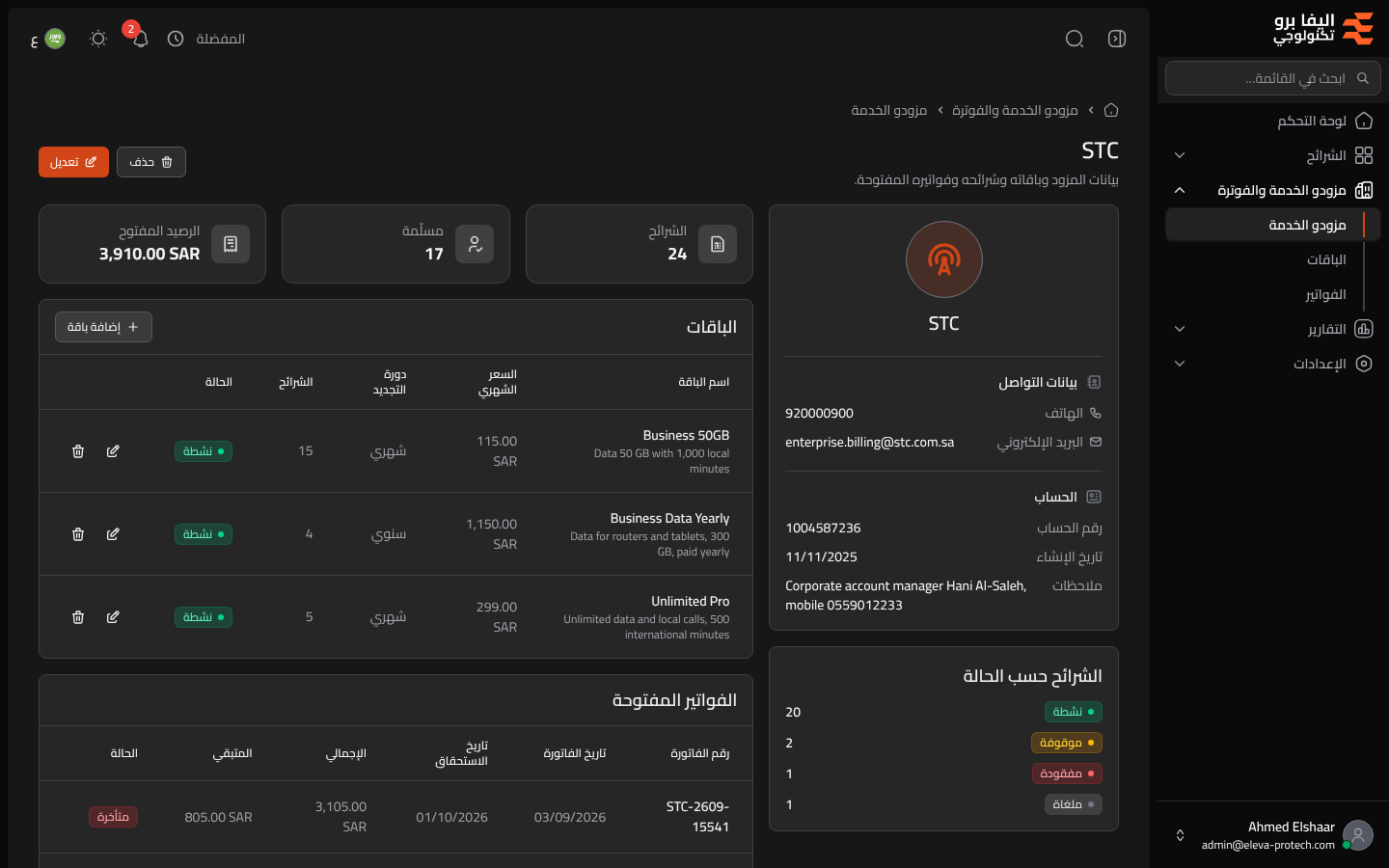The image size is (1389, 868).
Task: Click the STC antenna logo avatar
Action: point(944,259)
